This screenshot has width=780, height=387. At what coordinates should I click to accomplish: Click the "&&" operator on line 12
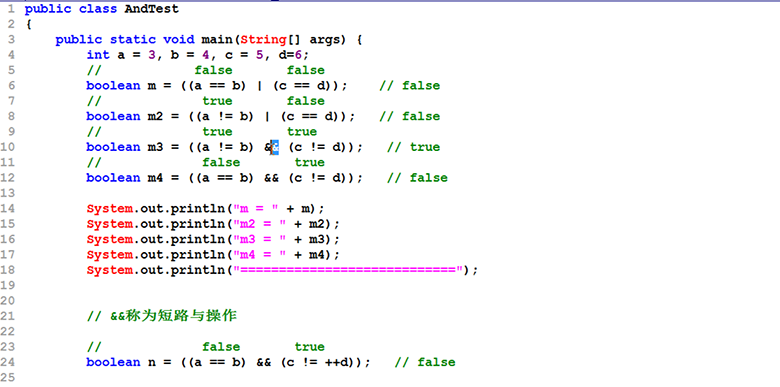tap(271, 178)
